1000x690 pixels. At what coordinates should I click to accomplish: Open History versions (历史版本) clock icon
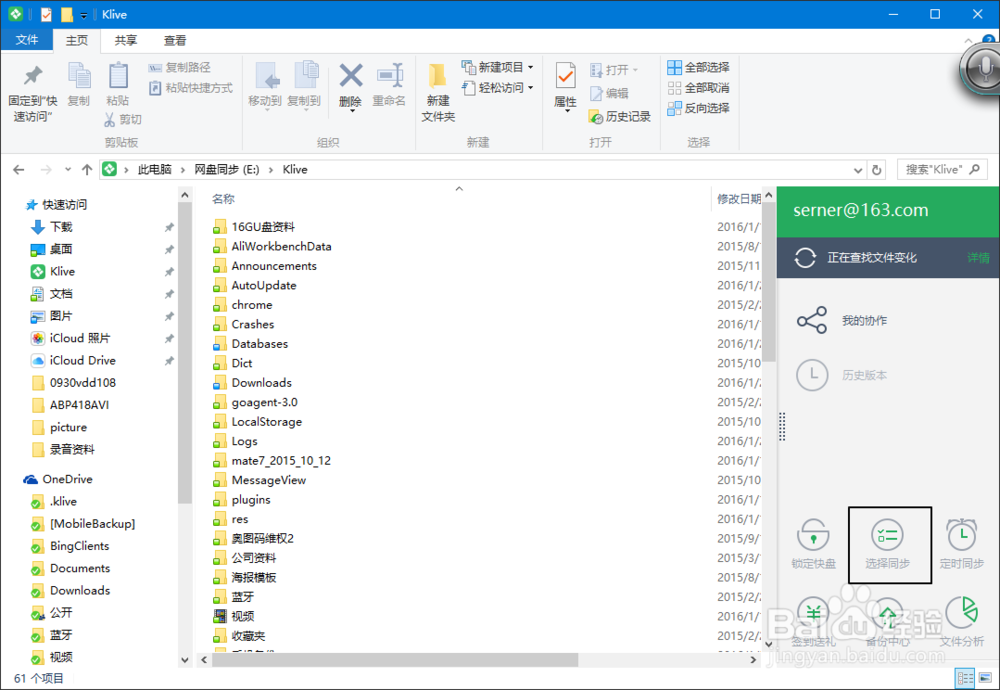tap(812, 375)
